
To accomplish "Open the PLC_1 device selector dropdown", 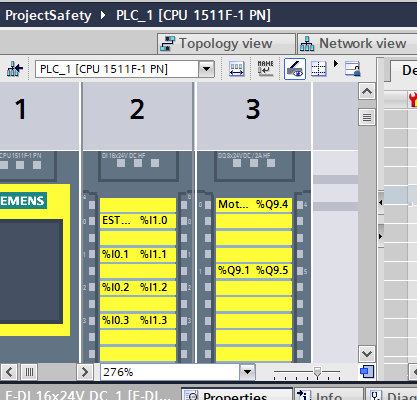I will 206,69.
